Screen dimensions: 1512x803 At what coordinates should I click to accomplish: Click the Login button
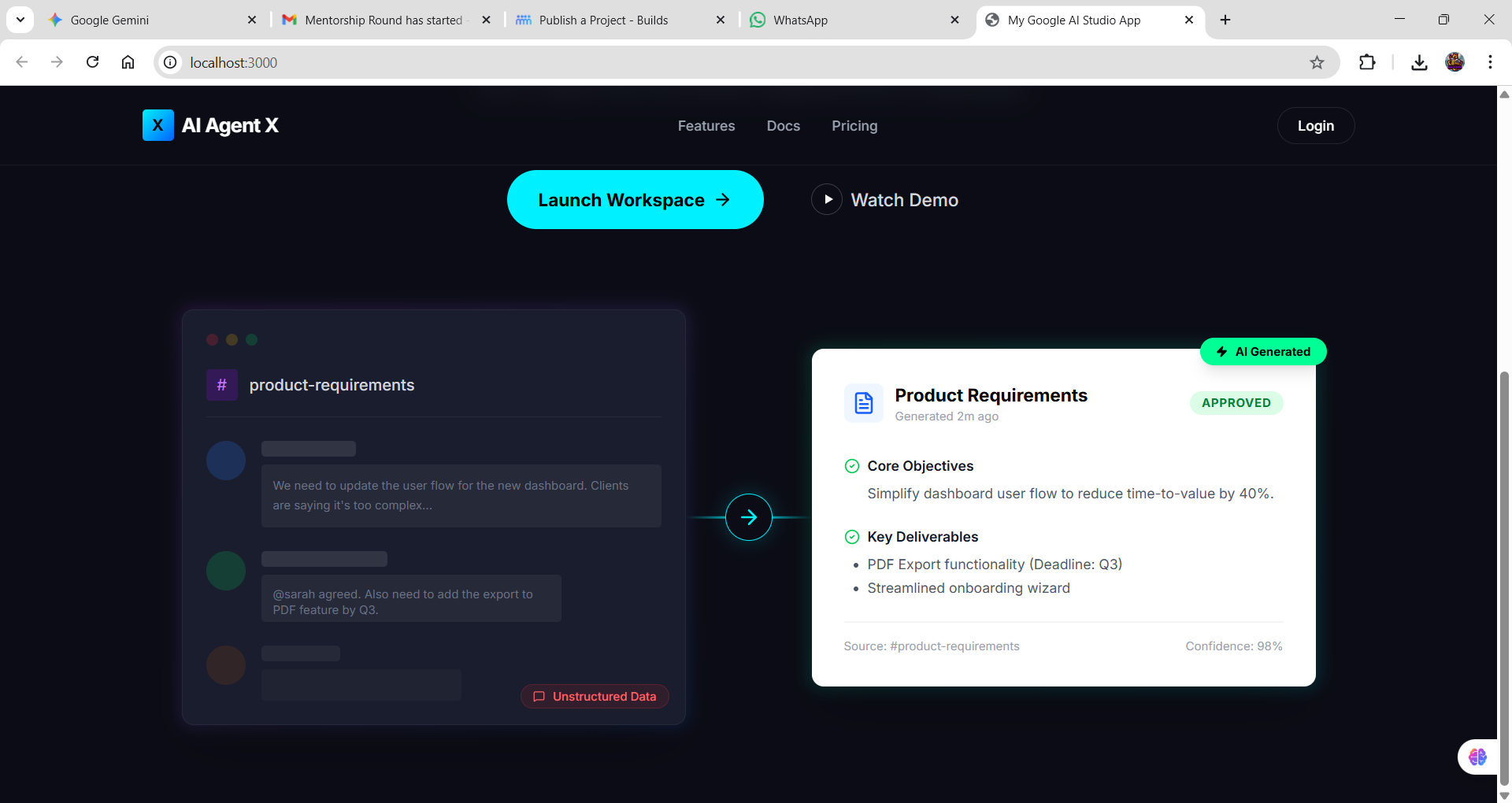(x=1315, y=125)
